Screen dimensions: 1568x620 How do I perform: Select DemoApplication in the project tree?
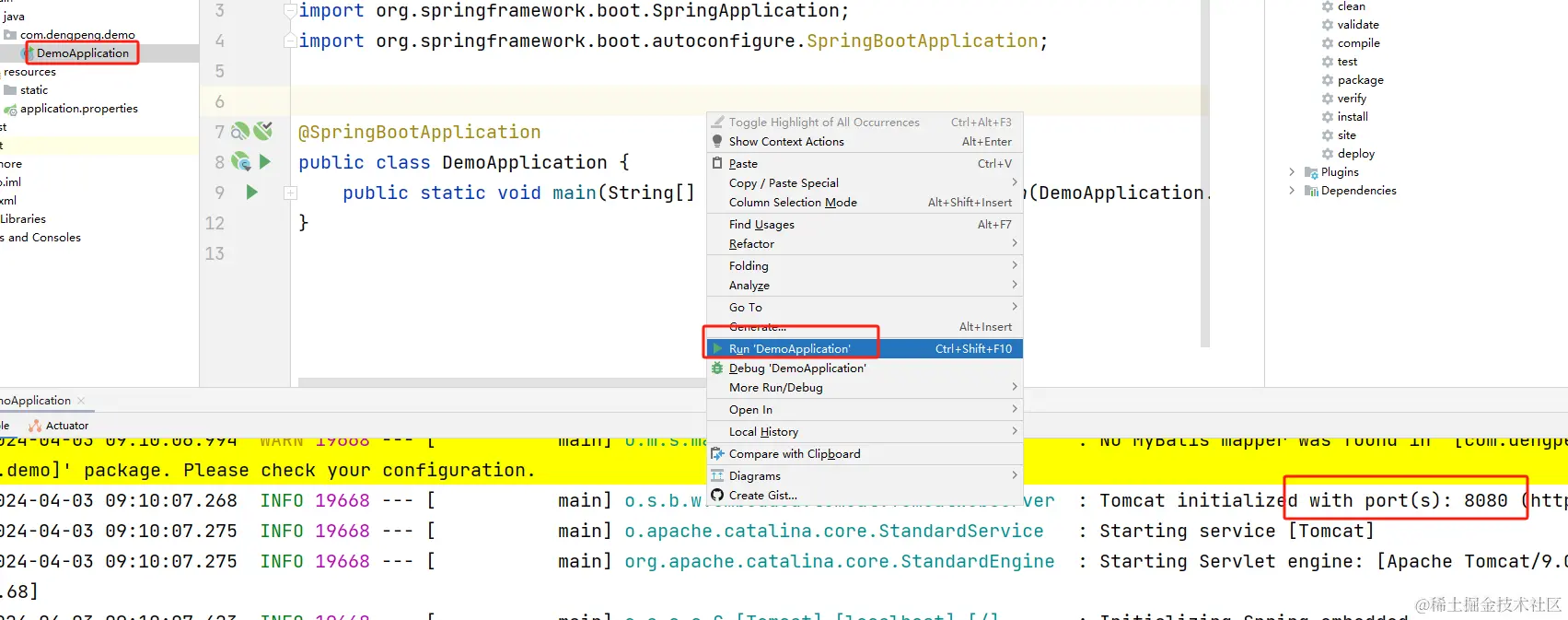click(x=83, y=53)
